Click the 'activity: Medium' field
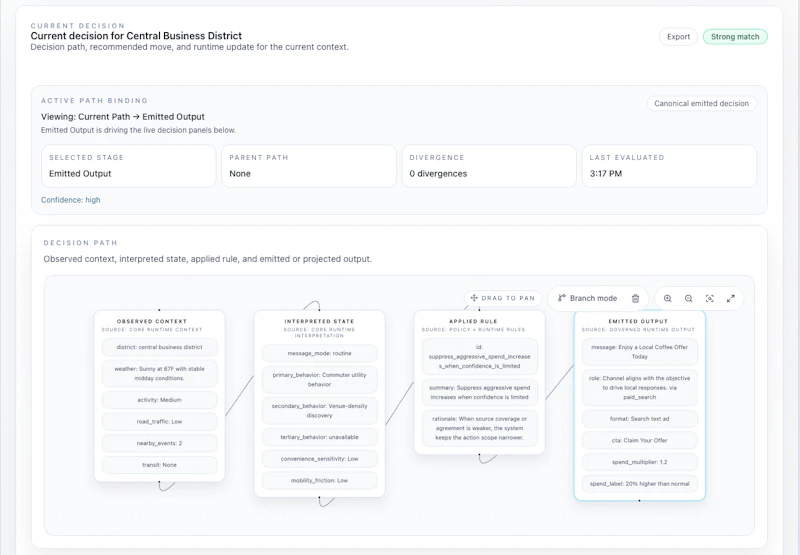The image size is (800, 555). click(x=159, y=400)
